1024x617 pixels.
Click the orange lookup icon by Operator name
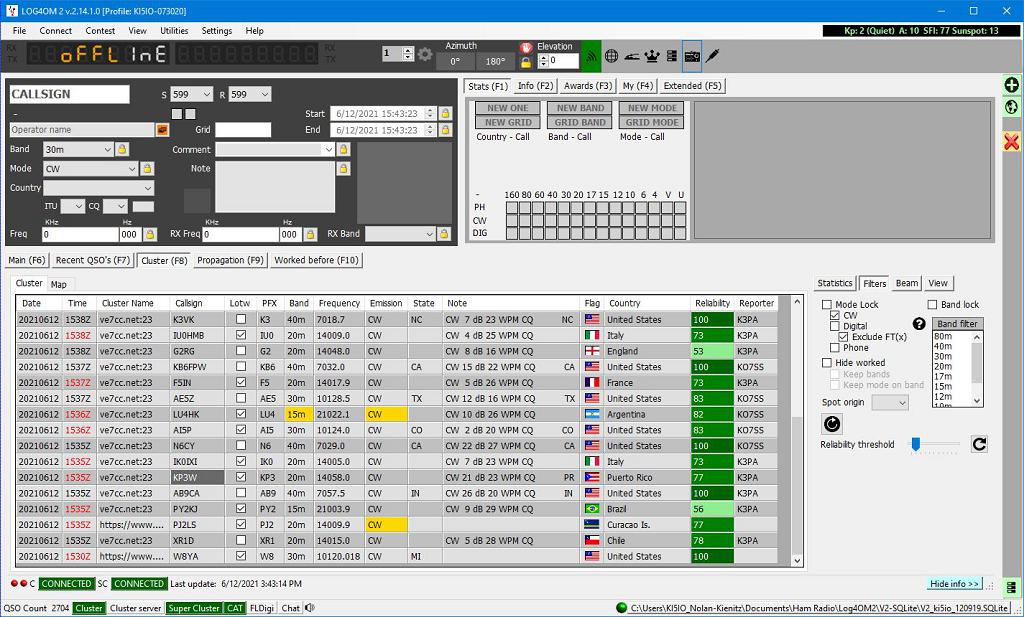pyautogui.click(x=162, y=130)
